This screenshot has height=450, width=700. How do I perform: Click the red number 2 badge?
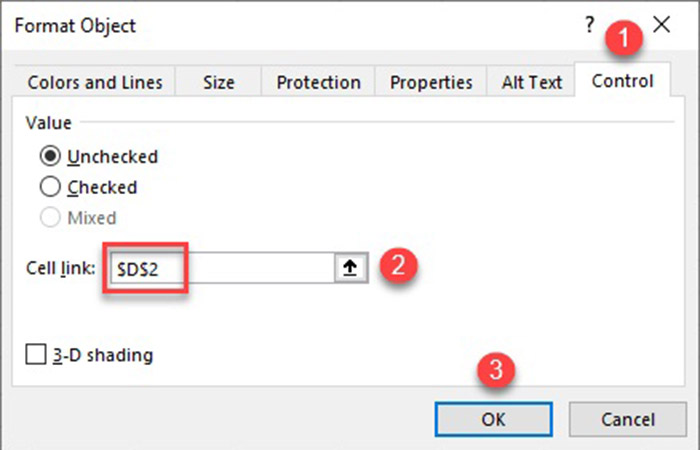pos(397,266)
